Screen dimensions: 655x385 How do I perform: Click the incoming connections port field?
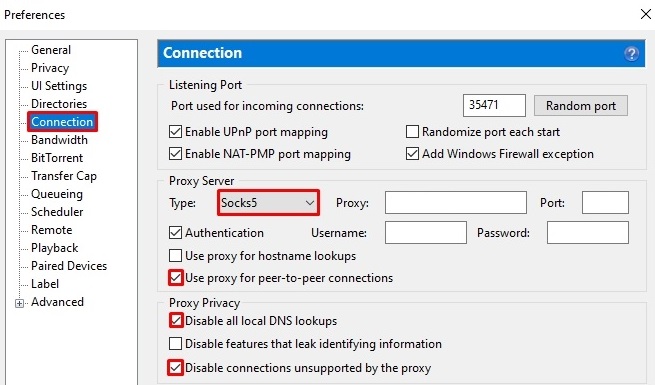(494, 105)
